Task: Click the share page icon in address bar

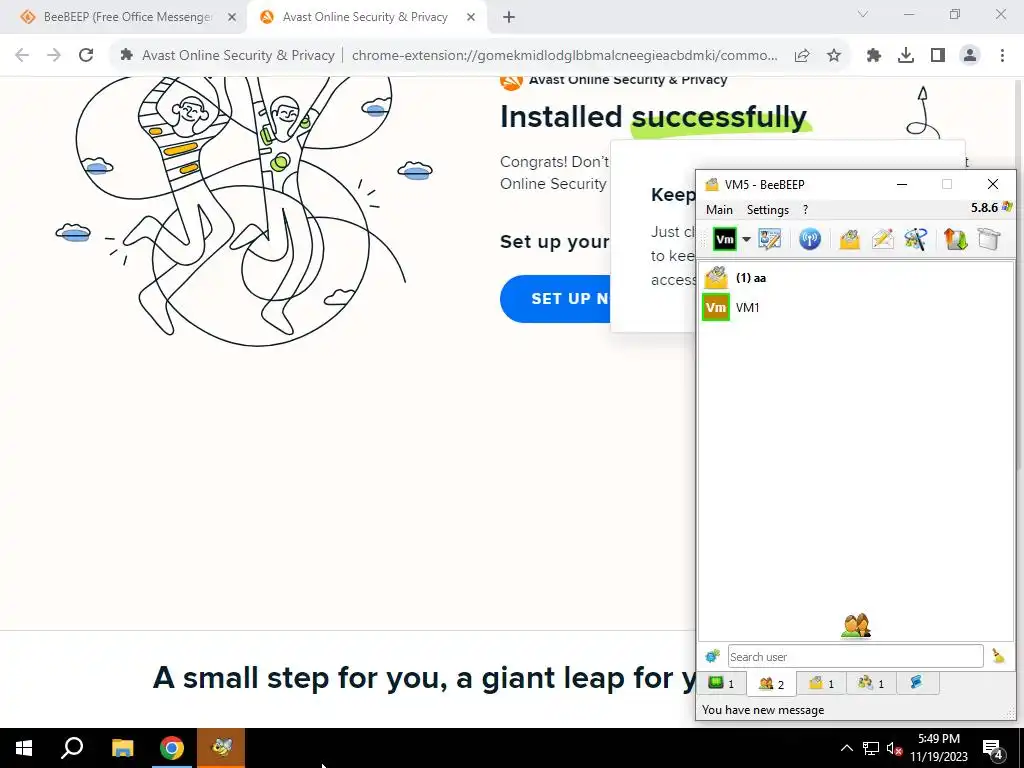Action: tap(802, 56)
